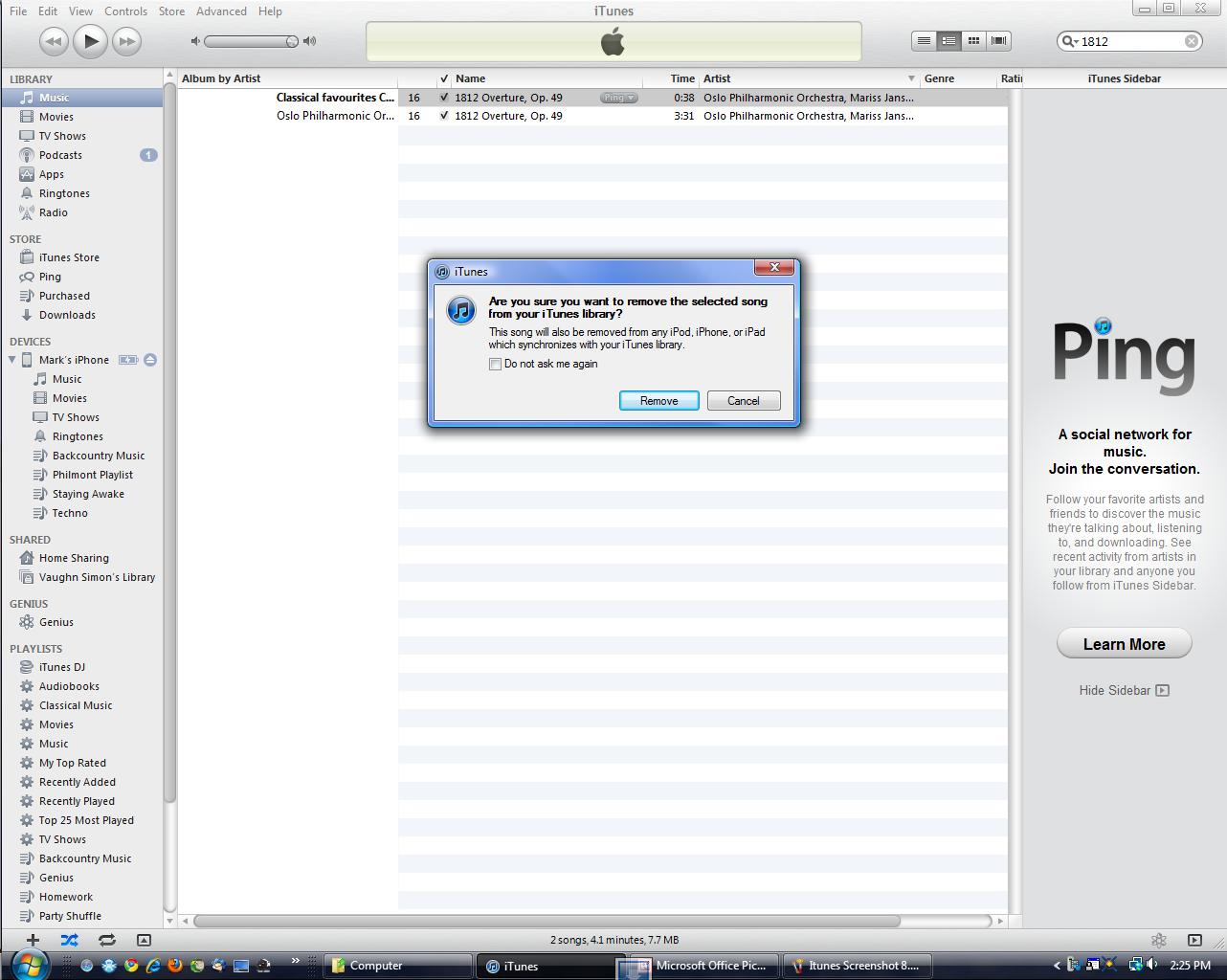Click the Cancel button in dialog
The width and height of the screenshot is (1227, 980).
point(744,401)
